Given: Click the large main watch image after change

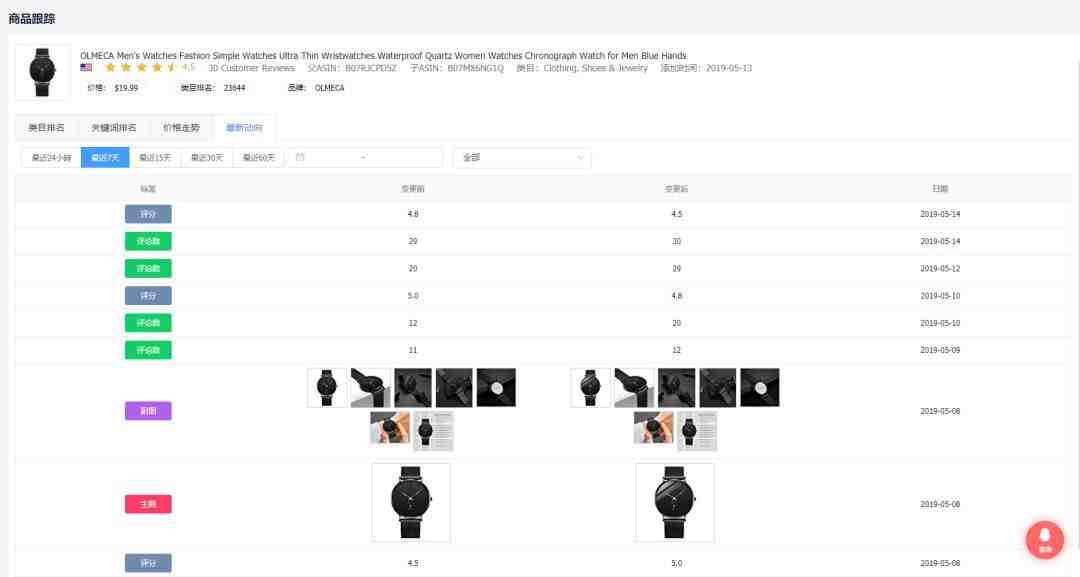Looking at the screenshot, I should 675,503.
